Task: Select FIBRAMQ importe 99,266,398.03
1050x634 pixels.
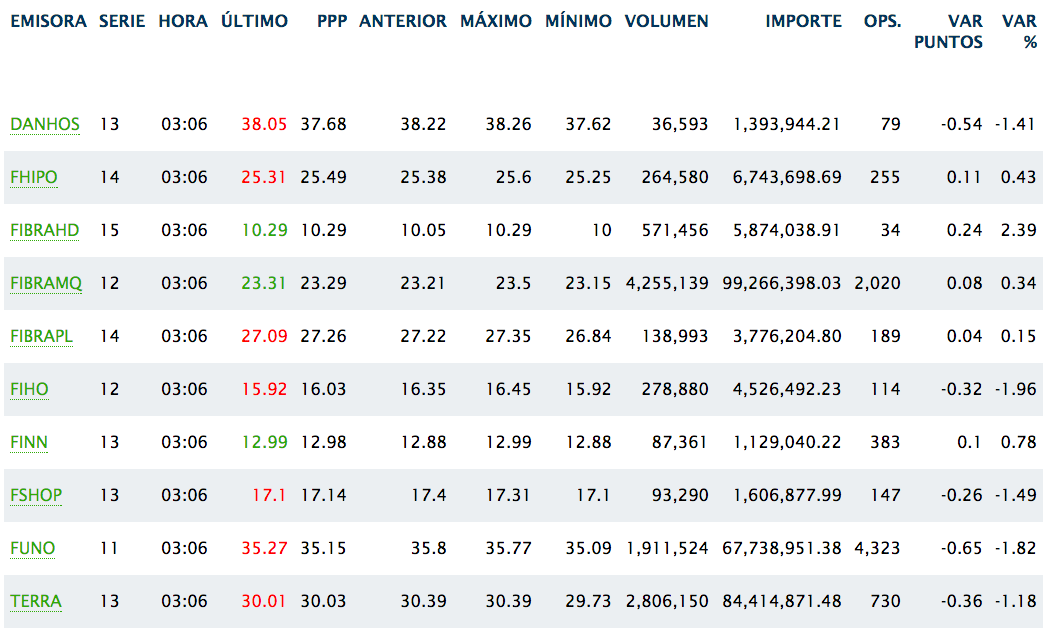Action: click(781, 283)
